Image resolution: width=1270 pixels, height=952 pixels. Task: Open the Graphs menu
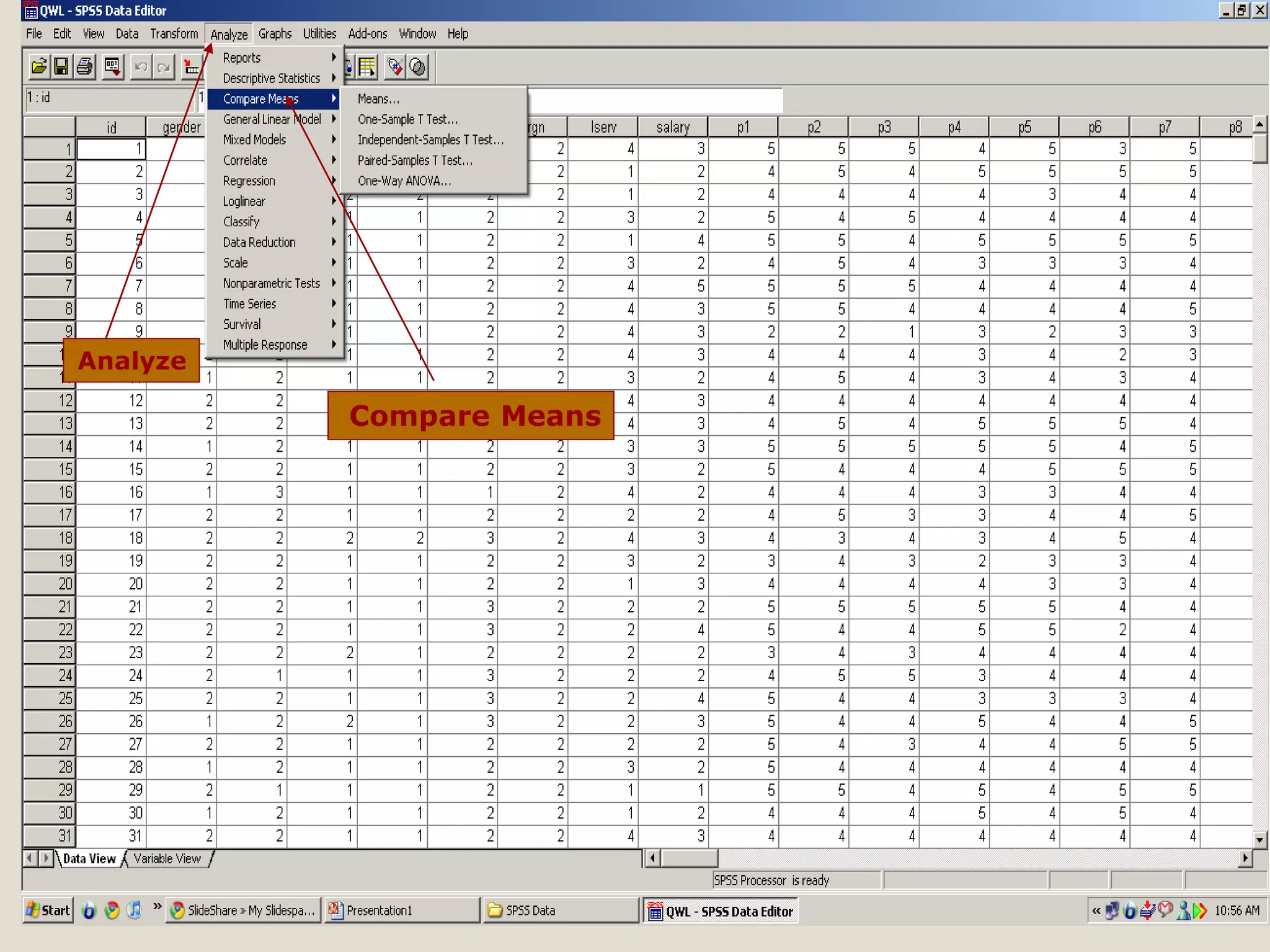pyautogui.click(x=275, y=33)
